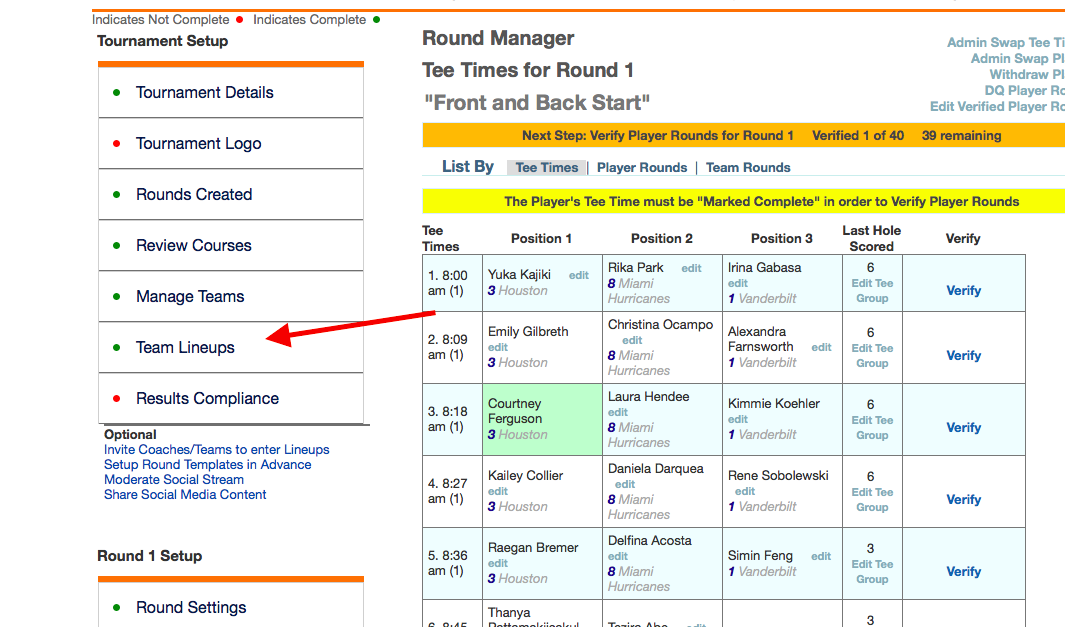
Task: Open Invite Coaches/Teams to enter Lineups
Action: click(x=216, y=450)
